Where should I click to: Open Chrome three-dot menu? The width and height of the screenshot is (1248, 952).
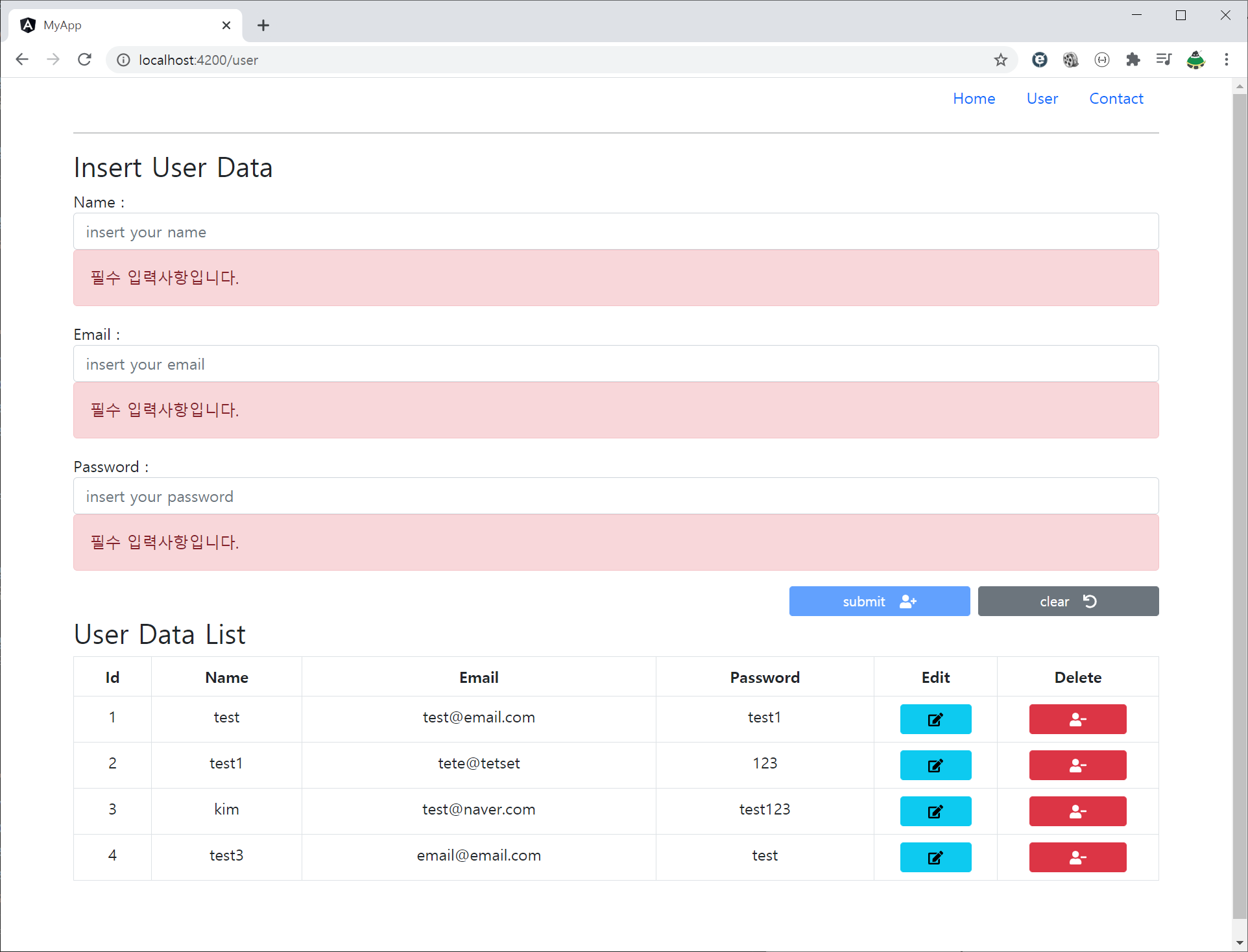1226,60
